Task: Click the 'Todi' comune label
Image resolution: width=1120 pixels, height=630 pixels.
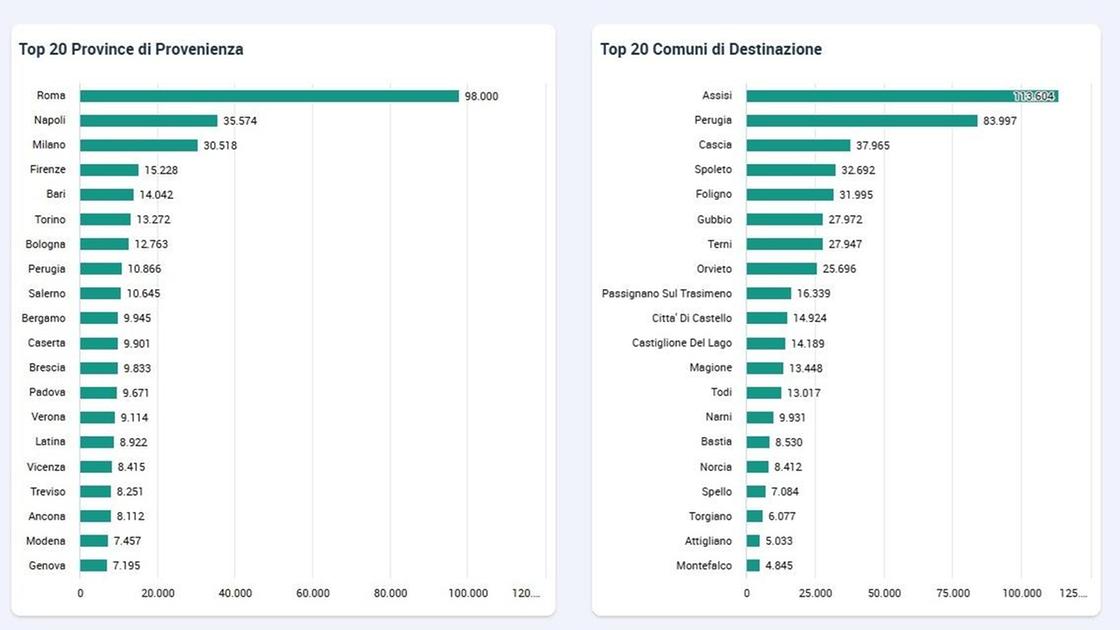Action: 721,392
